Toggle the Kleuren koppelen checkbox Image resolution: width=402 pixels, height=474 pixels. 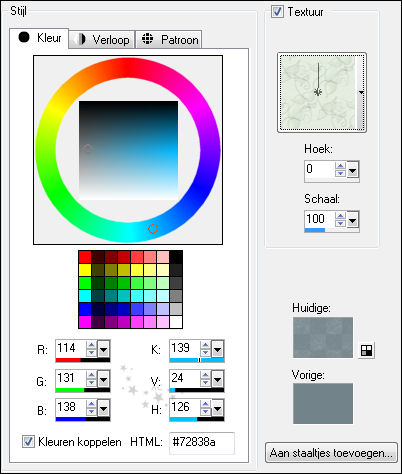(x=28, y=441)
